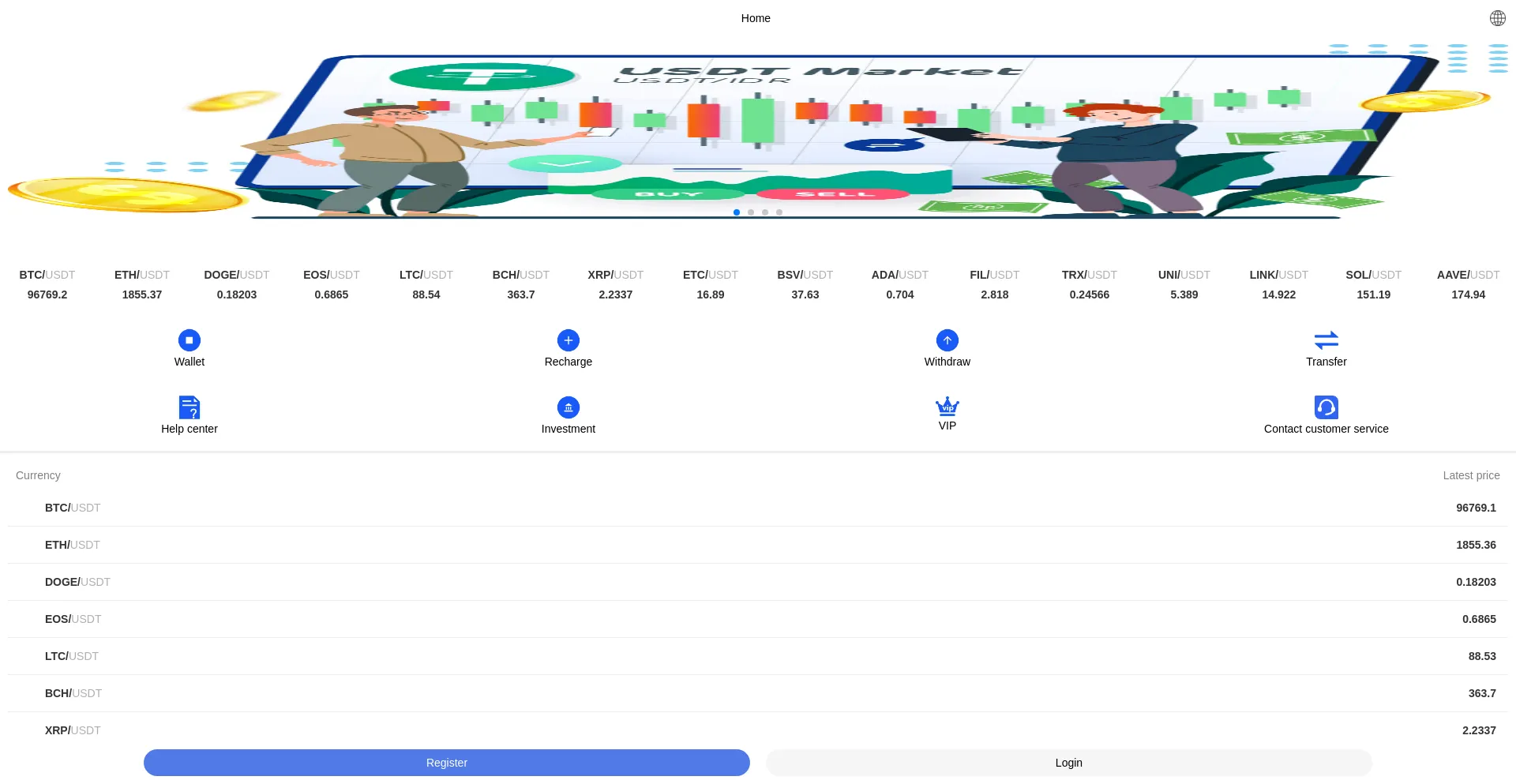
Task: Open the language selector globe
Action: [1497, 17]
